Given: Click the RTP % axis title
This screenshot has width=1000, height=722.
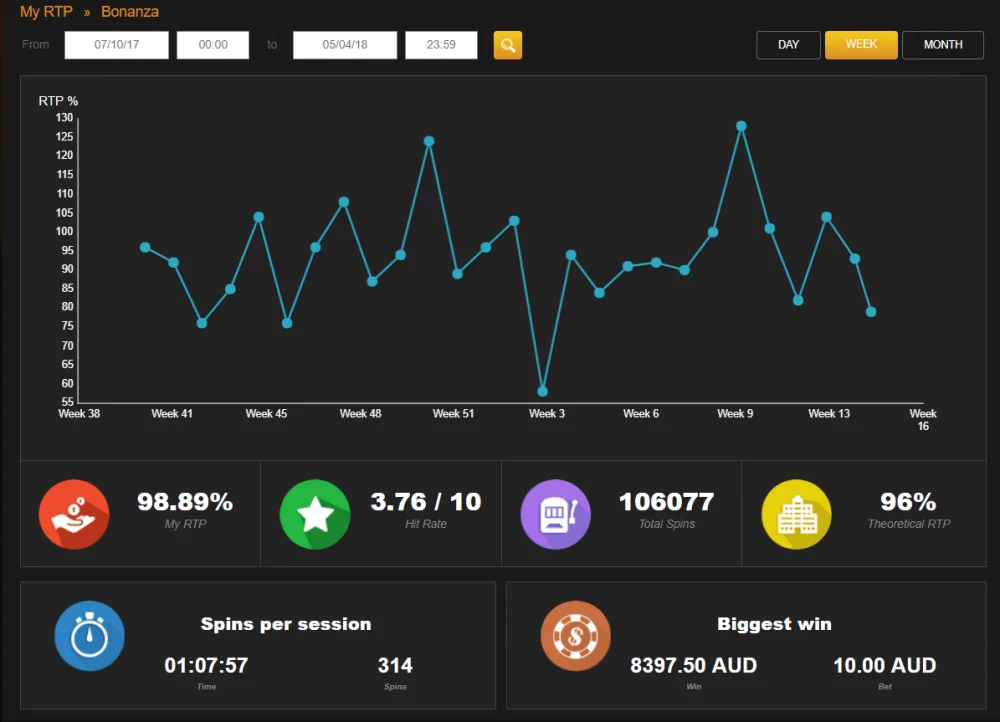Looking at the screenshot, I should pyautogui.click(x=58, y=101).
